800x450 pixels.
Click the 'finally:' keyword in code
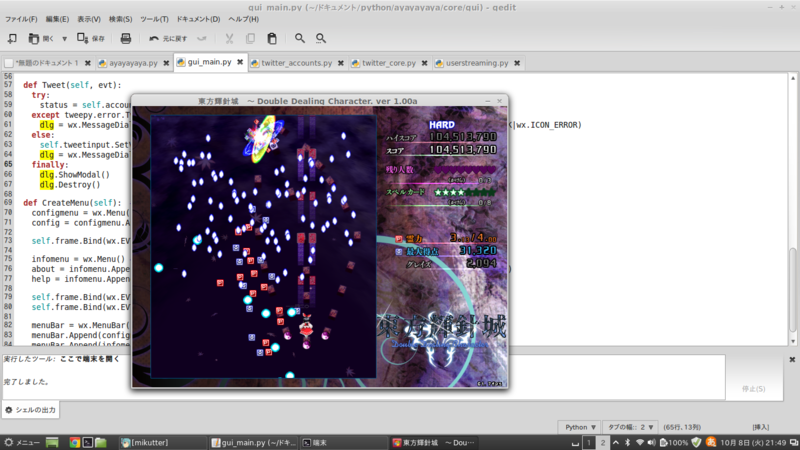[x=49, y=165]
